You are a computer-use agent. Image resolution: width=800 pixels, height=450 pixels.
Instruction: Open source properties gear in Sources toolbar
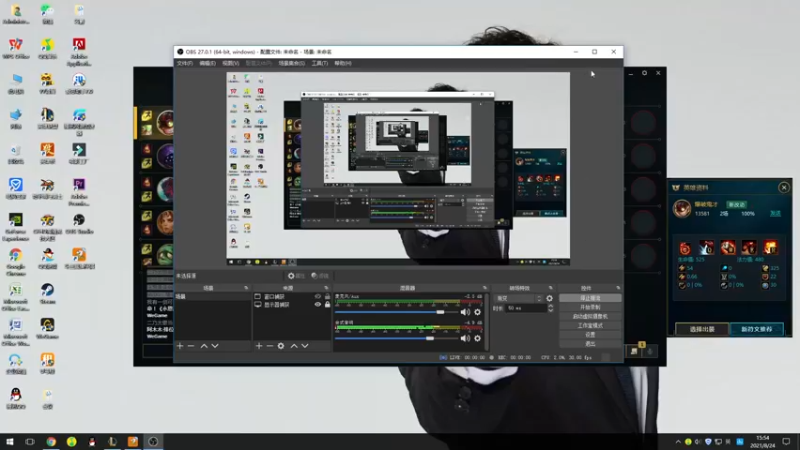point(281,346)
